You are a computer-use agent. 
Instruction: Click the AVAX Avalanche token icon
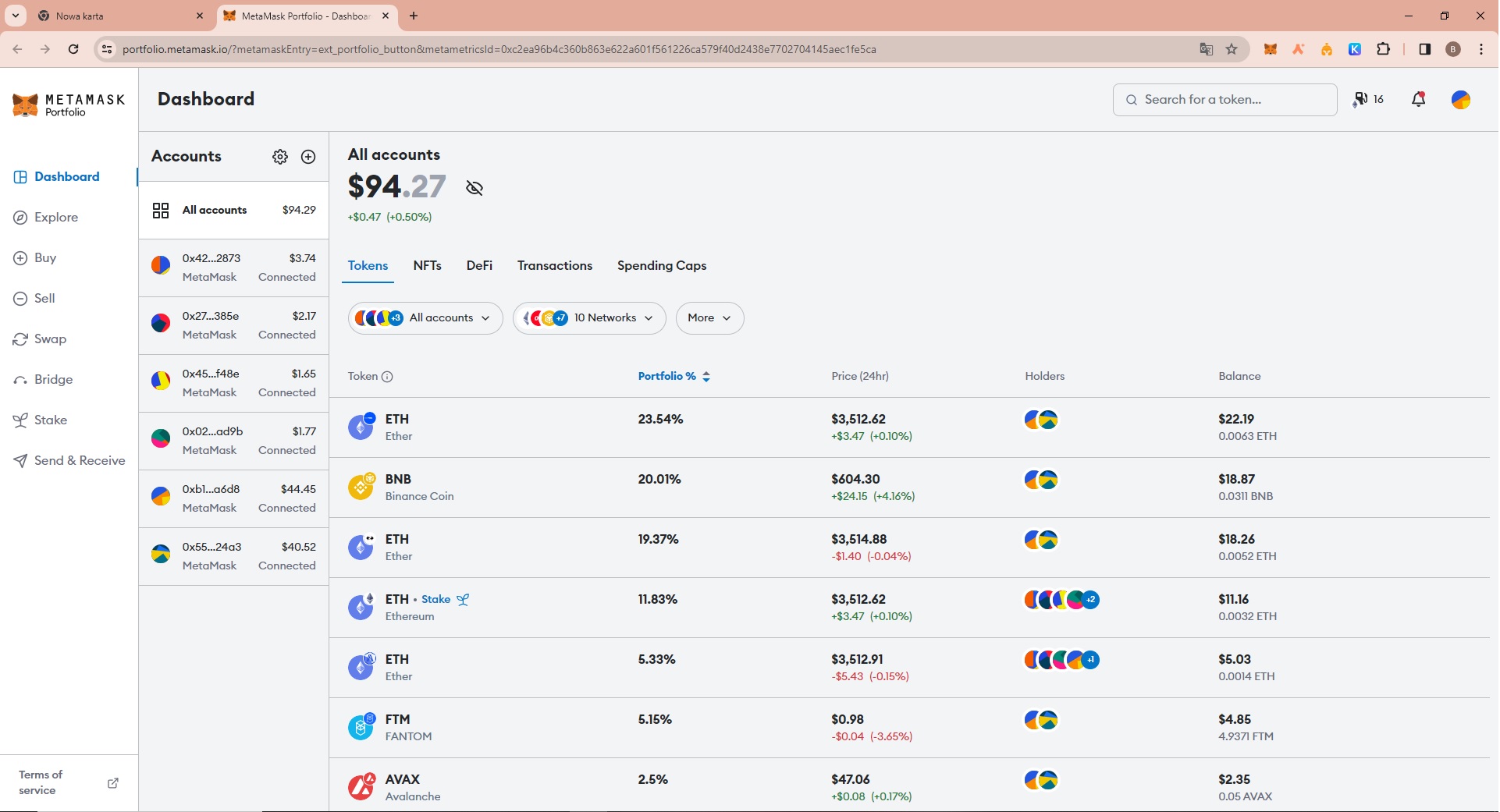(x=361, y=787)
